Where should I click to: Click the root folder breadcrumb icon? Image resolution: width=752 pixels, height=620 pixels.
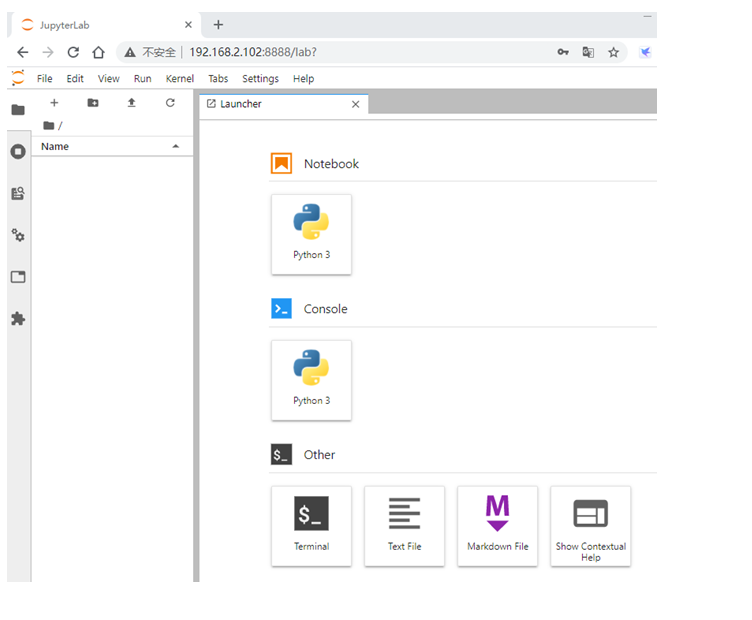tap(48, 126)
